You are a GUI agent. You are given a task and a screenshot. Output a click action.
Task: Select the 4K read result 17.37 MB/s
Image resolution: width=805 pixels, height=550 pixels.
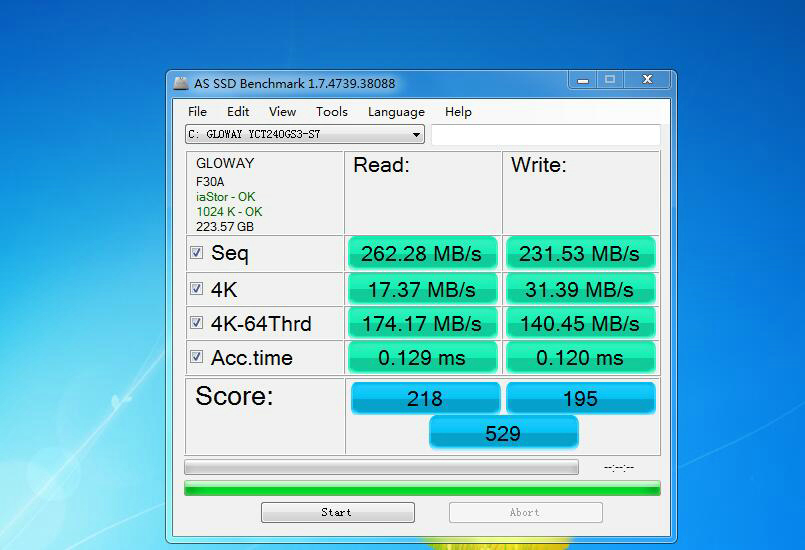click(423, 289)
